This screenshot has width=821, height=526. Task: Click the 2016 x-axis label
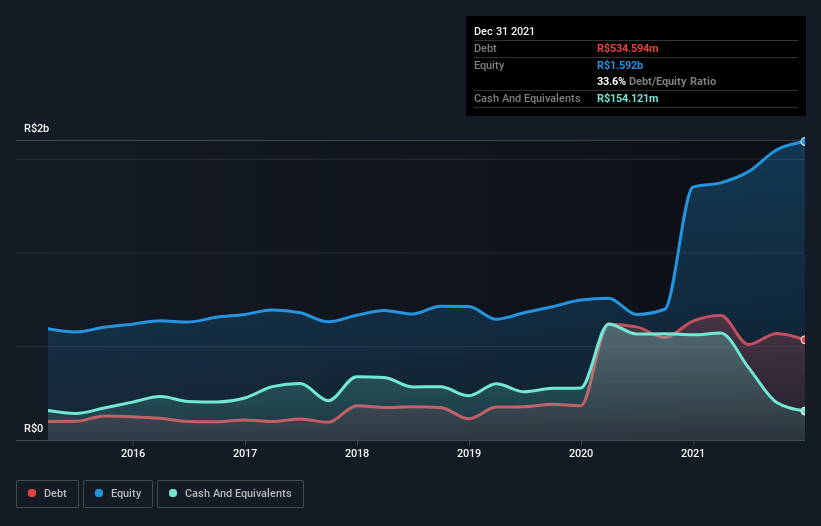[133, 453]
